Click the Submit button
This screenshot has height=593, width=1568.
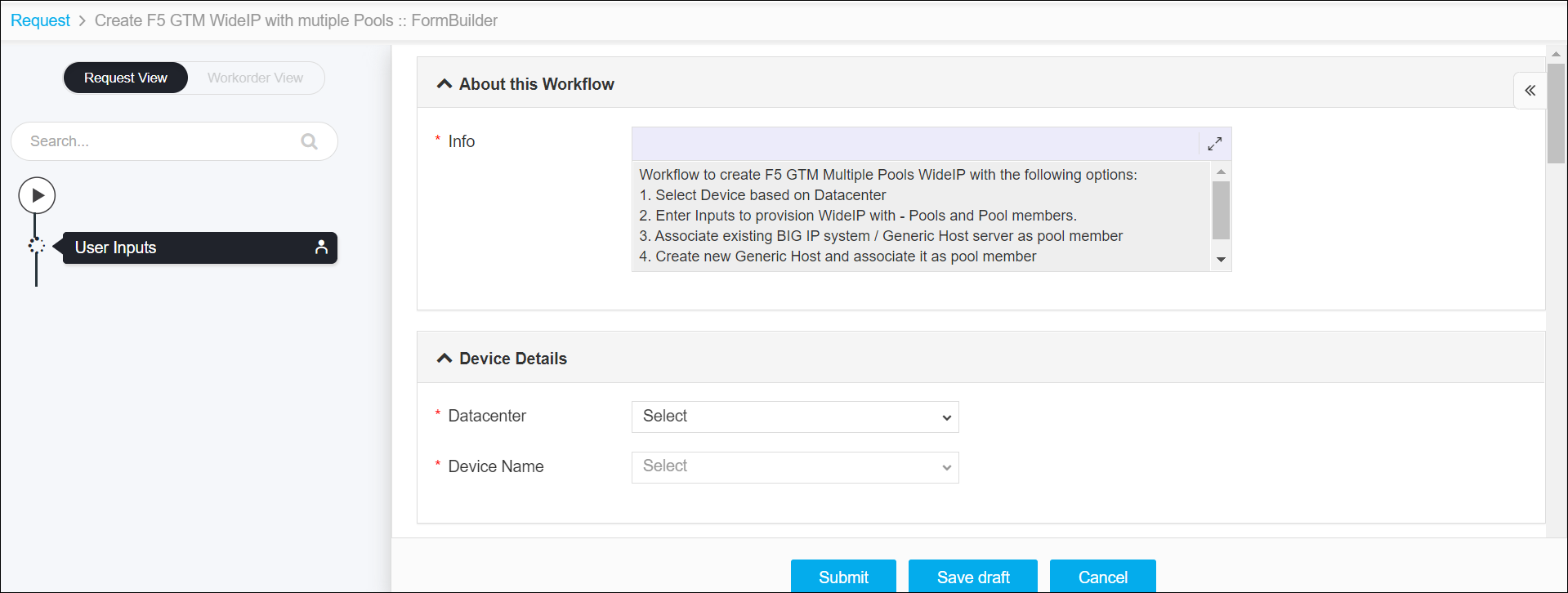843,577
